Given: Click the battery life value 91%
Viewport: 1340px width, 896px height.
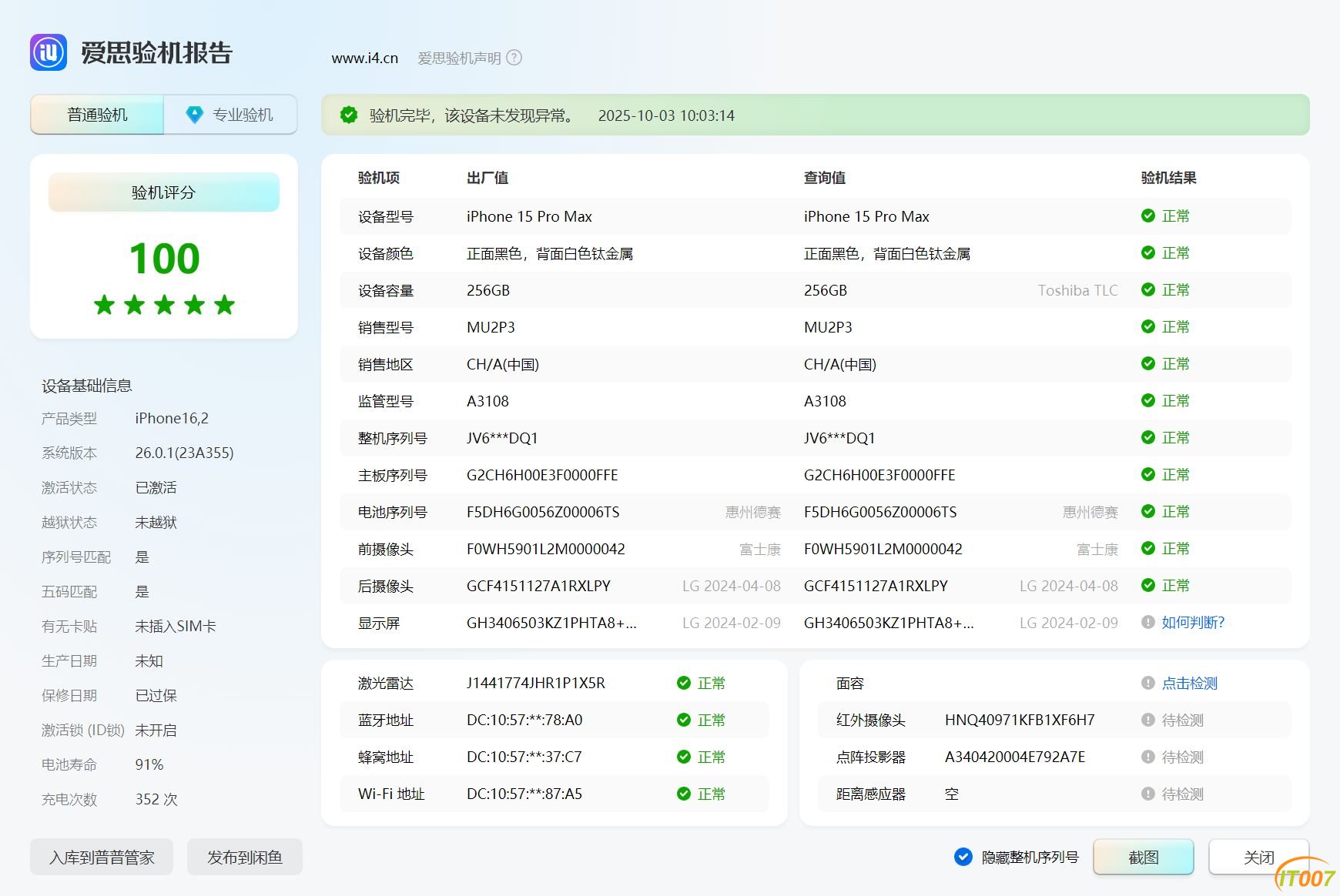Looking at the screenshot, I should pos(149,765).
